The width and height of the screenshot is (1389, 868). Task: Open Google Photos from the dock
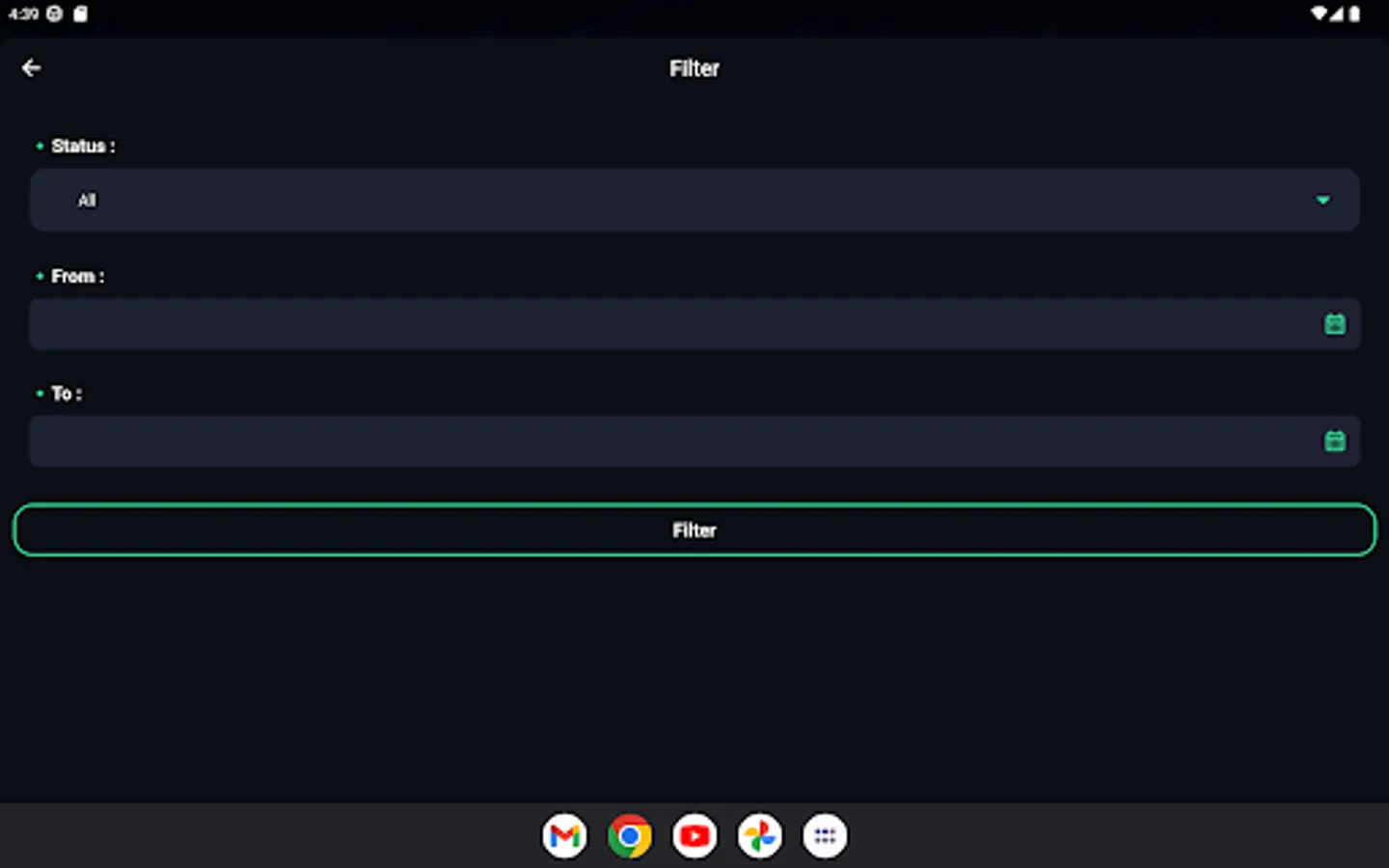[x=760, y=836]
